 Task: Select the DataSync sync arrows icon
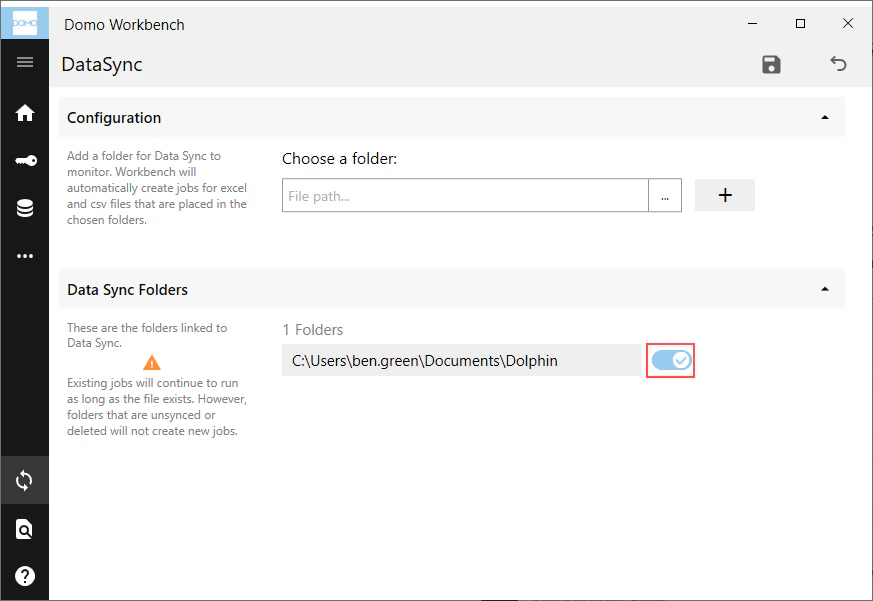(24, 480)
